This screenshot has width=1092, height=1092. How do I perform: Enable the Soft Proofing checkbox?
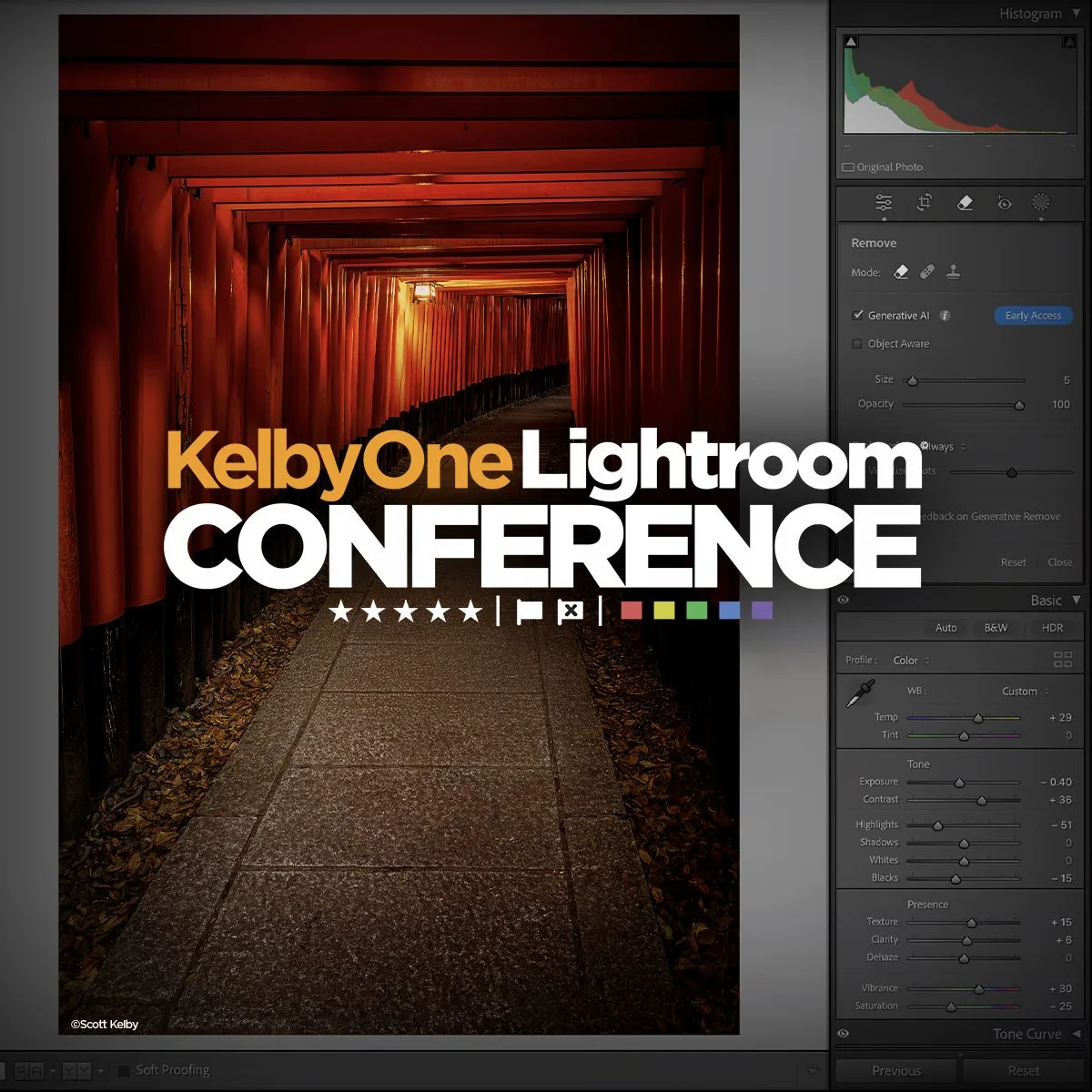tap(124, 1071)
